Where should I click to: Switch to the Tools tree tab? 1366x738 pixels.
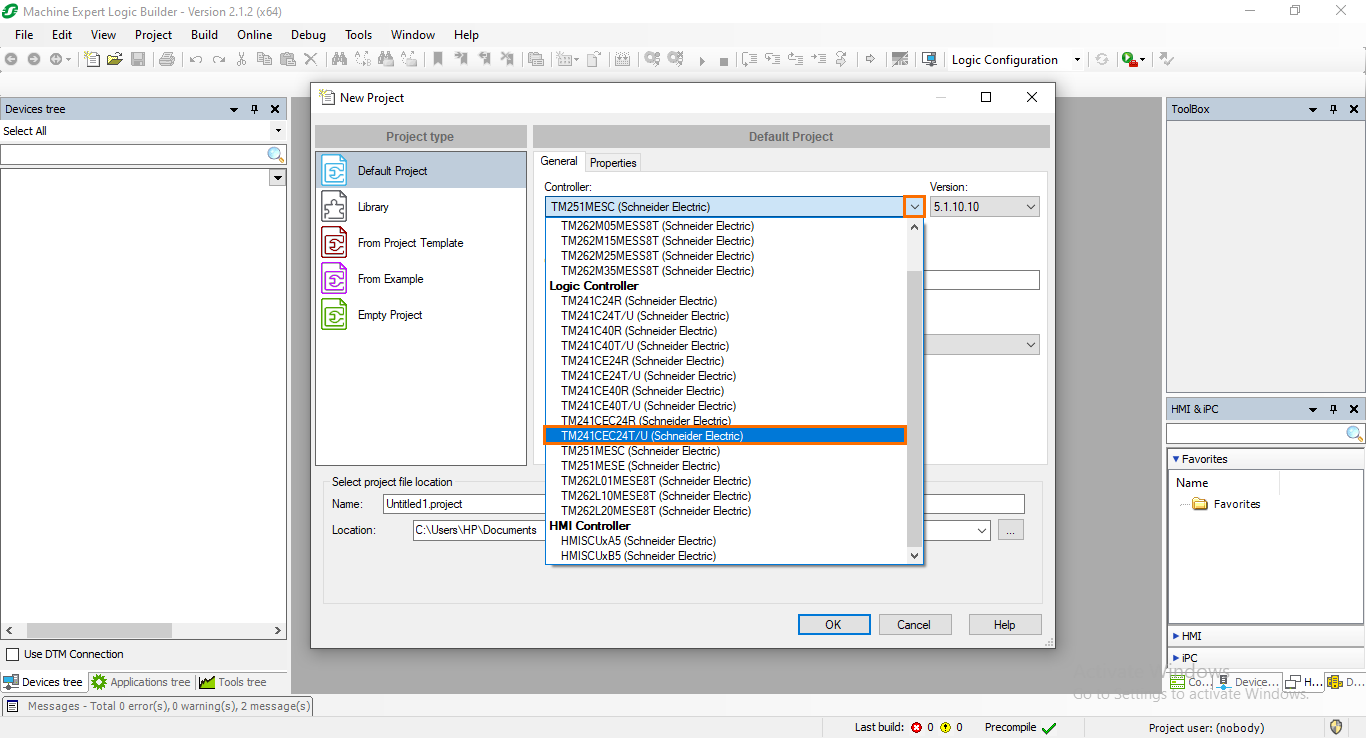click(233, 682)
